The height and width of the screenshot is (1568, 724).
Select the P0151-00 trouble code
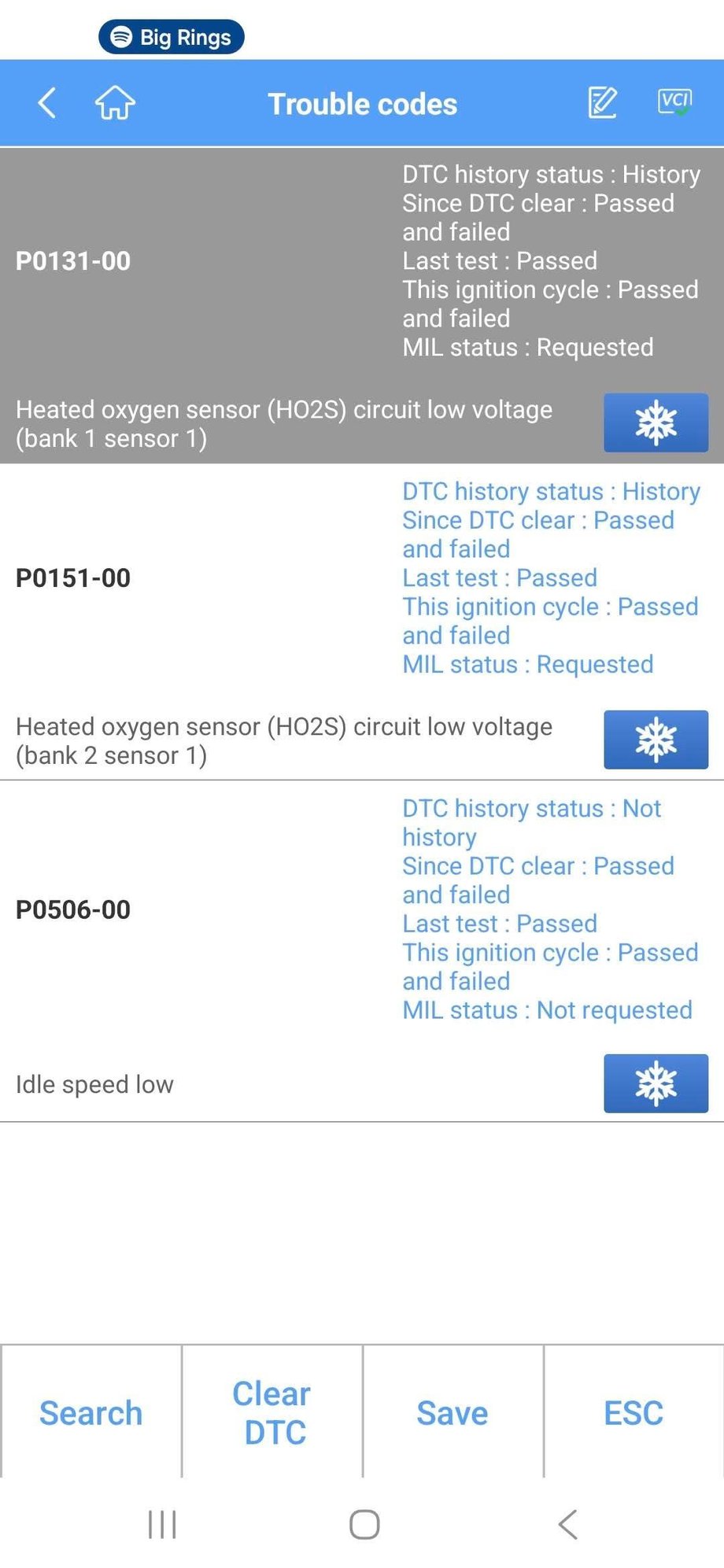(x=73, y=578)
